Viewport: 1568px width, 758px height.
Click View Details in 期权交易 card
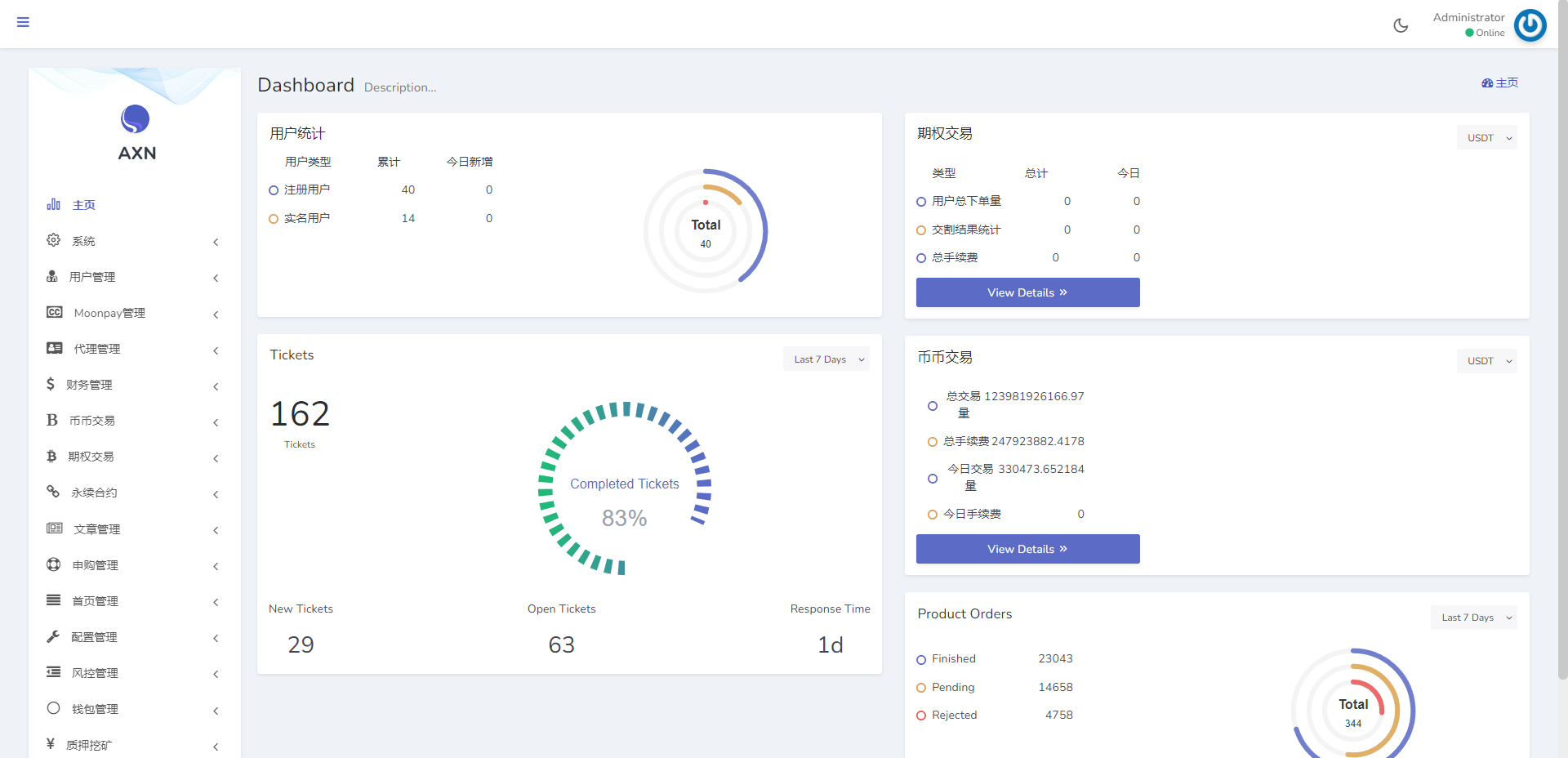point(1027,292)
